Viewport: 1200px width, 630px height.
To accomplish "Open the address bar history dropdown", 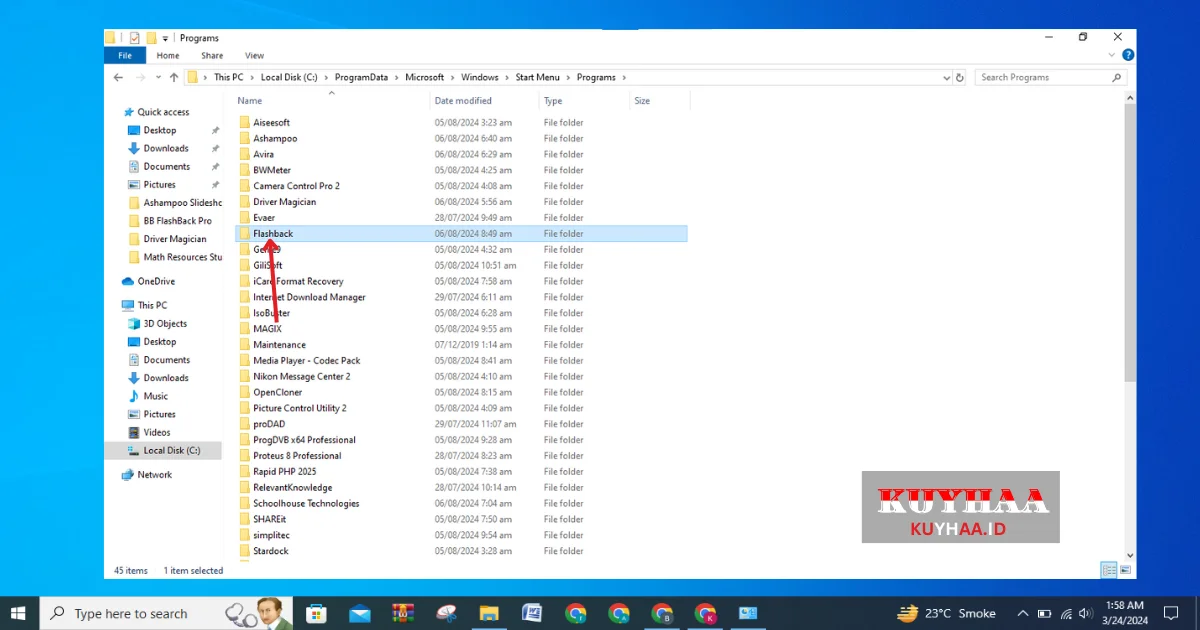I will 946,78.
